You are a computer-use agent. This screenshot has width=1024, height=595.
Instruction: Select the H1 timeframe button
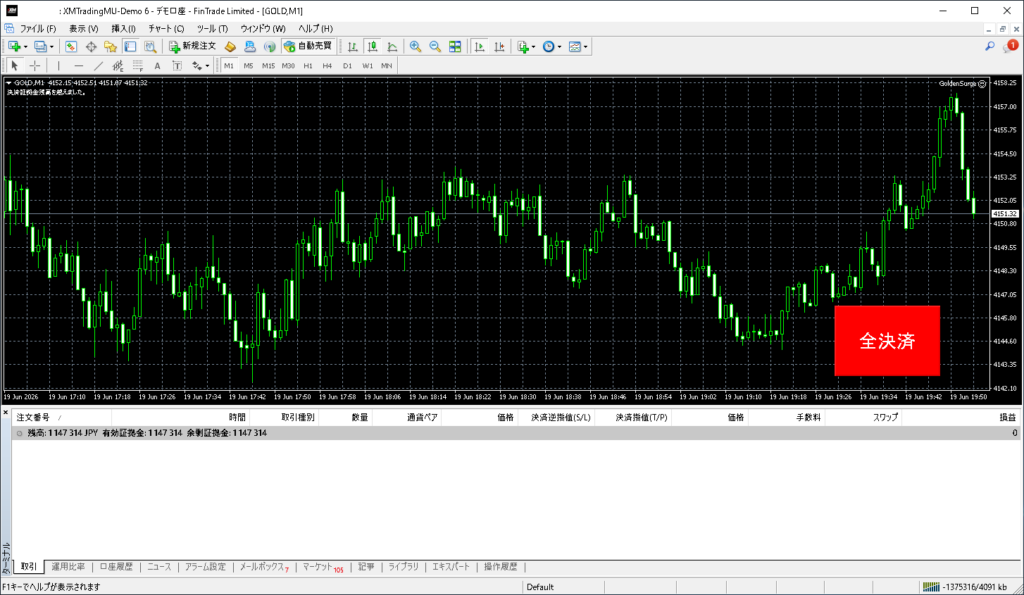click(x=308, y=65)
